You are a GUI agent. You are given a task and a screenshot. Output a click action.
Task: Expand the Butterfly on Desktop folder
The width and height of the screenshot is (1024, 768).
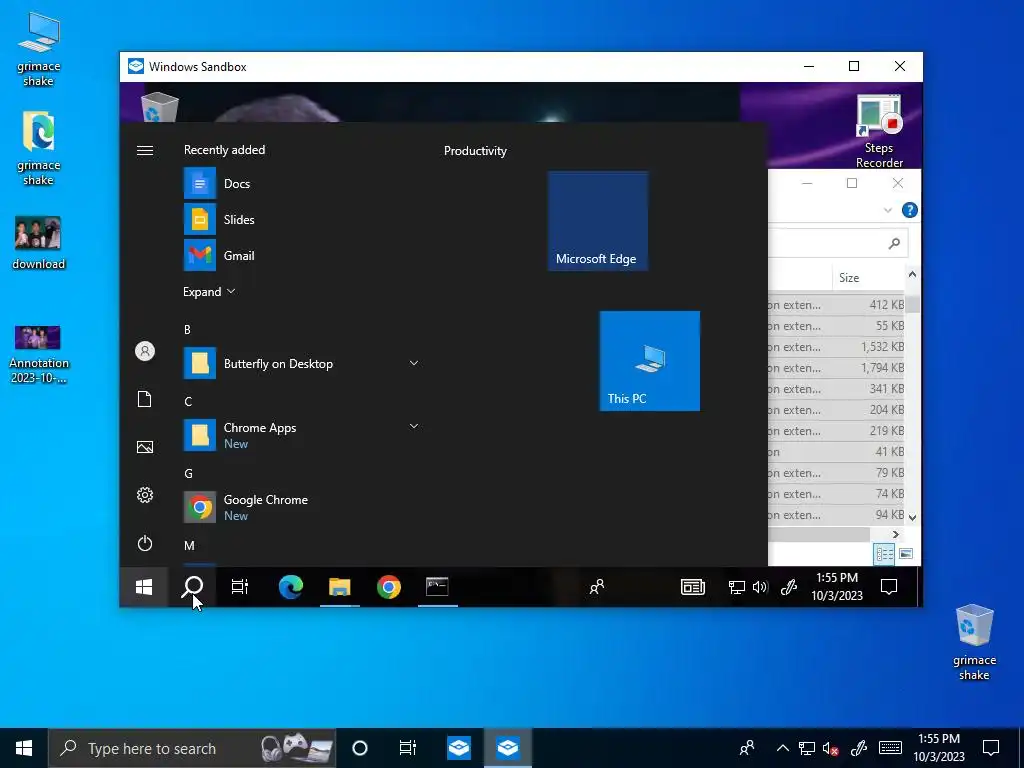click(413, 363)
